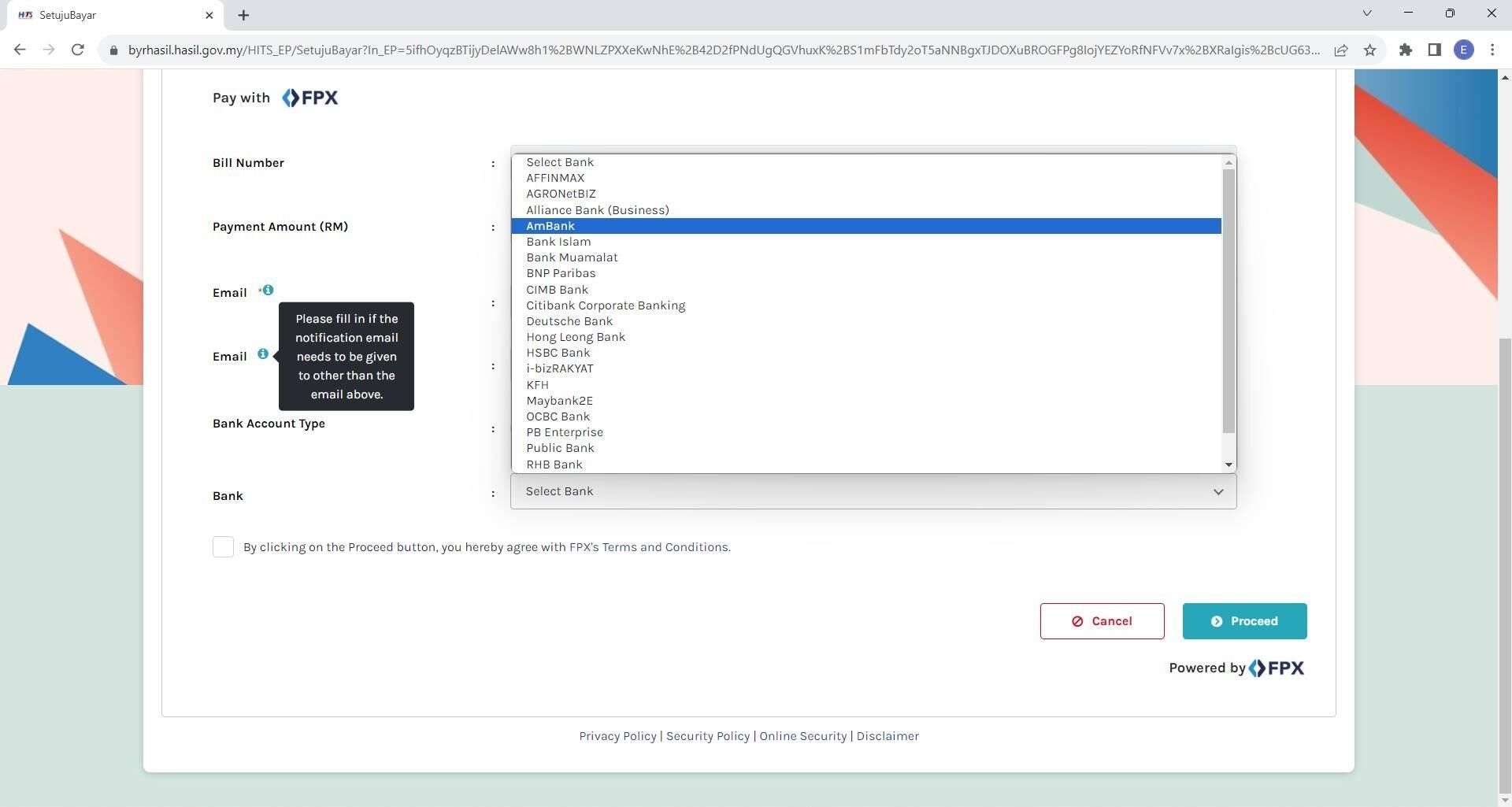Viewport: 1512px width, 807px height.
Task: Select BNP Paribas option
Action: [866, 273]
